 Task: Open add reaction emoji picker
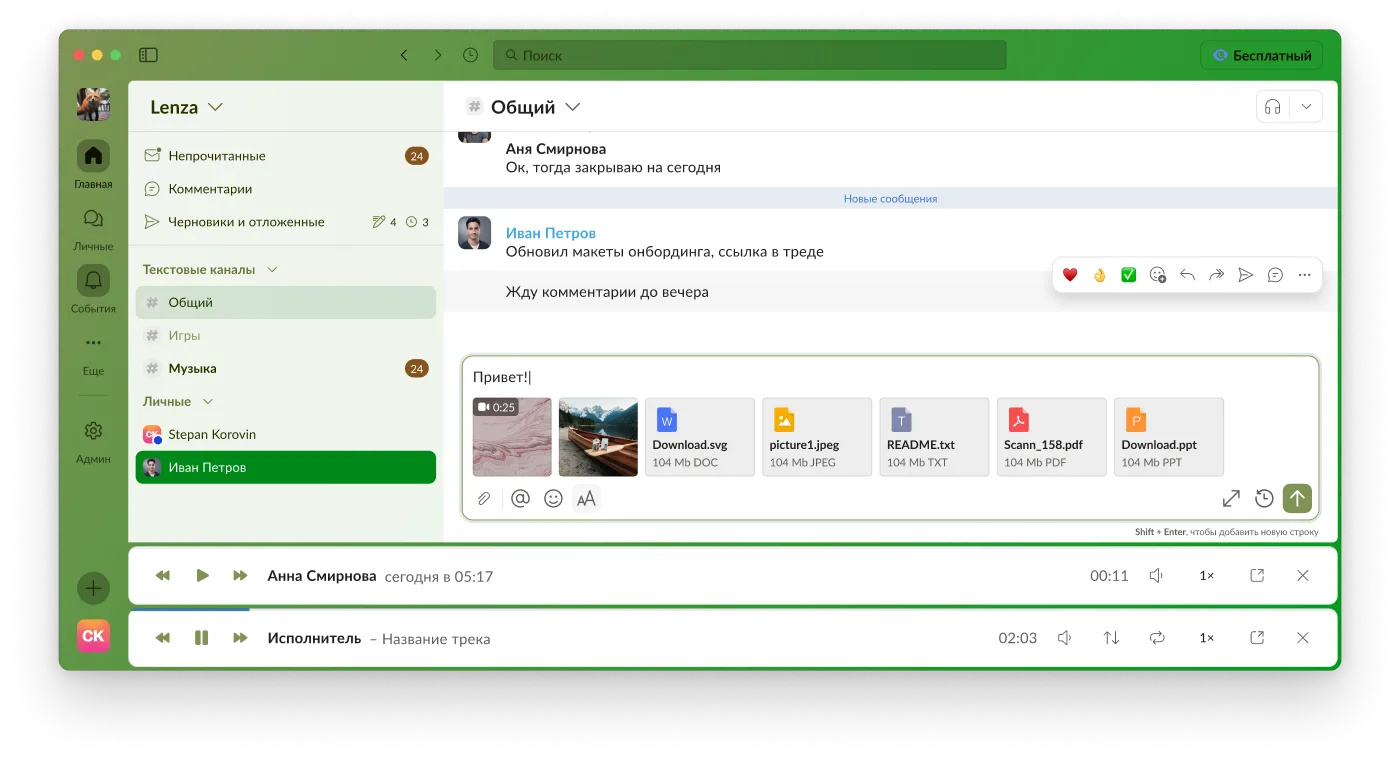[x=1158, y=275]
